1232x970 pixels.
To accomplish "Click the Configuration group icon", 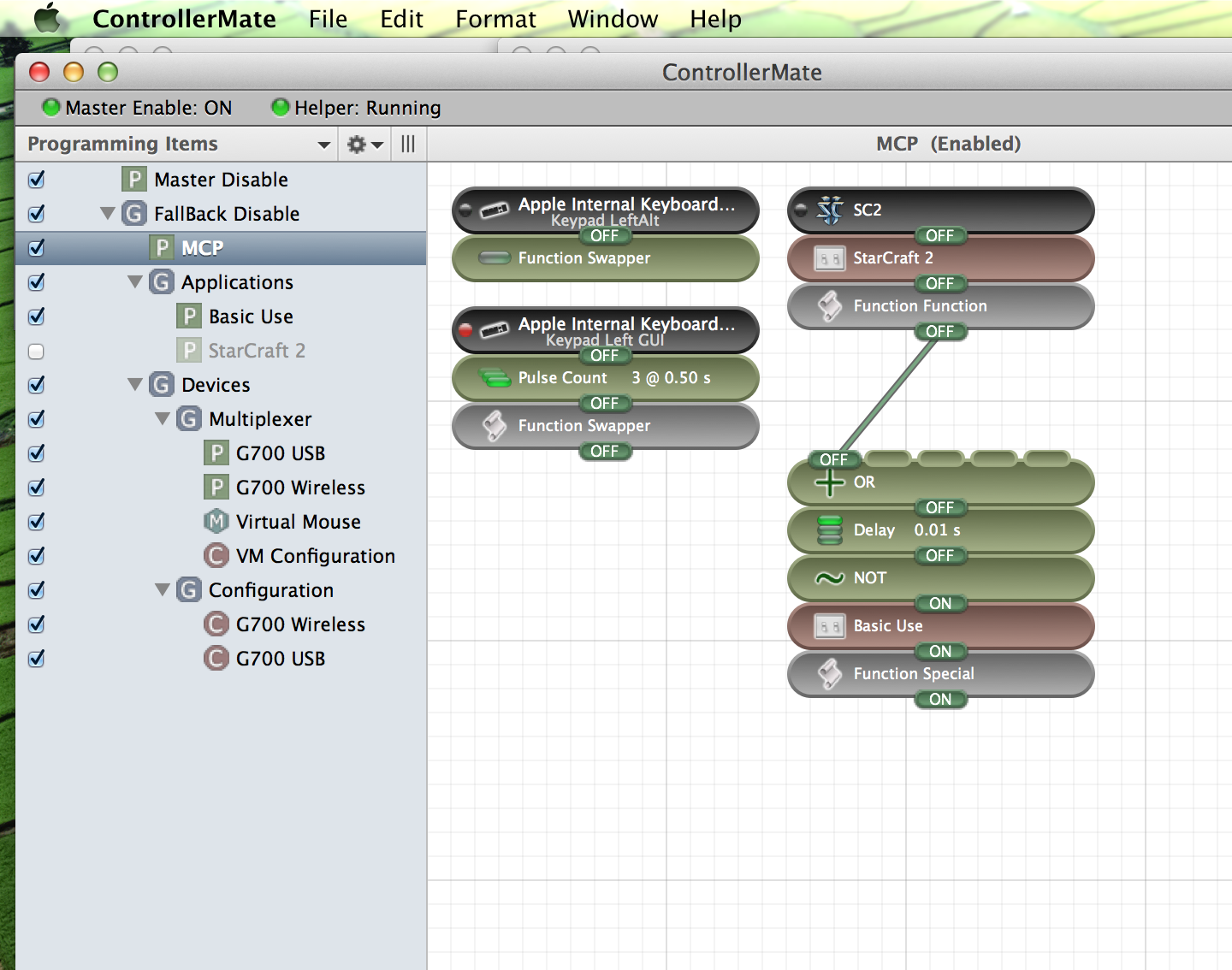I will [x=188, y=590].
